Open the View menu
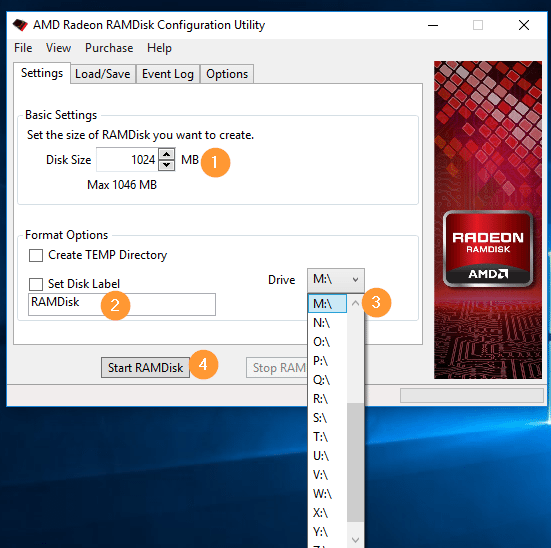Viewport: 551px width, 548px height. tap(58, 48)
